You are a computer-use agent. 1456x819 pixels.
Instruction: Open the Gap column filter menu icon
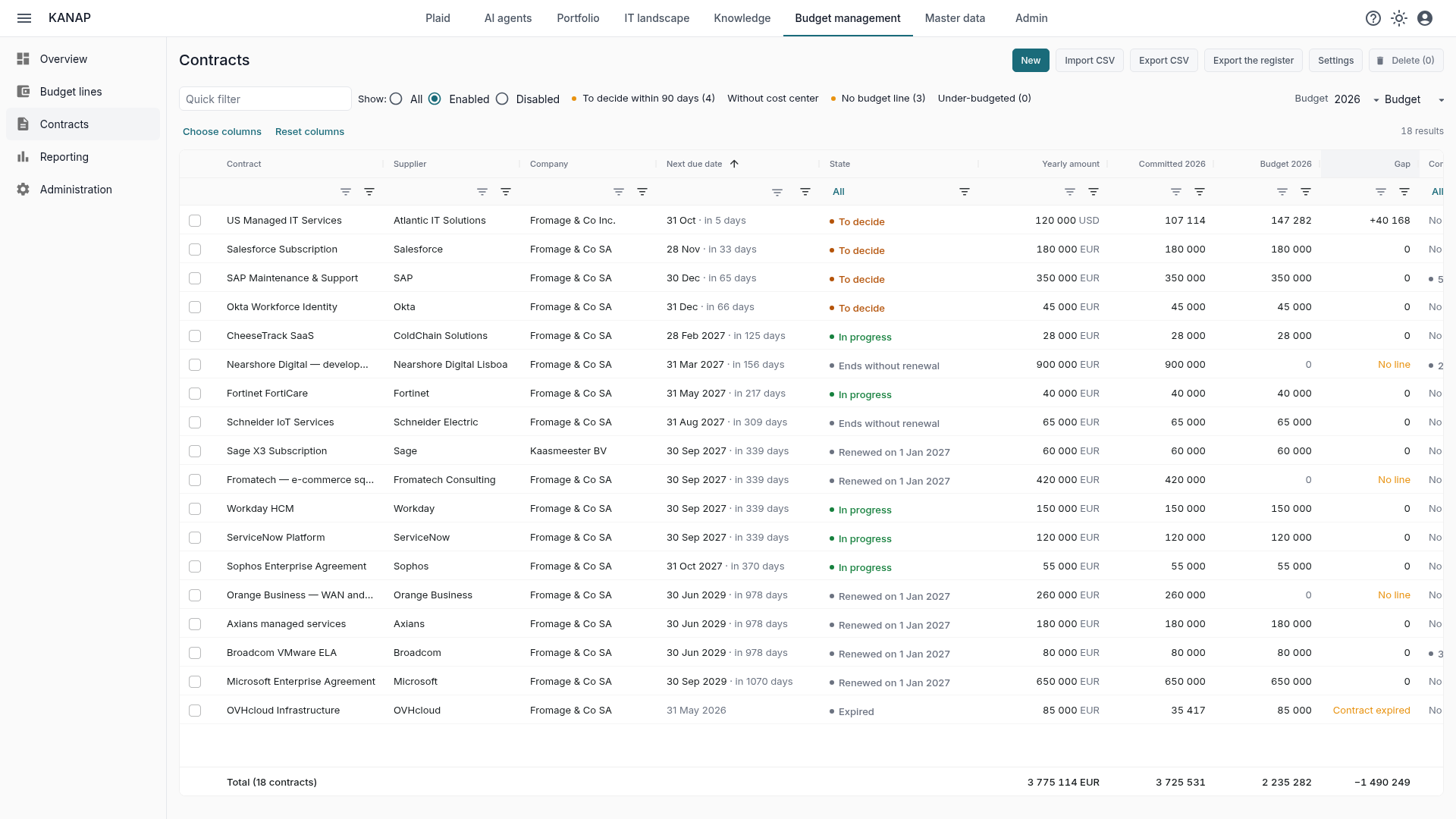[x=1404, y=192]
